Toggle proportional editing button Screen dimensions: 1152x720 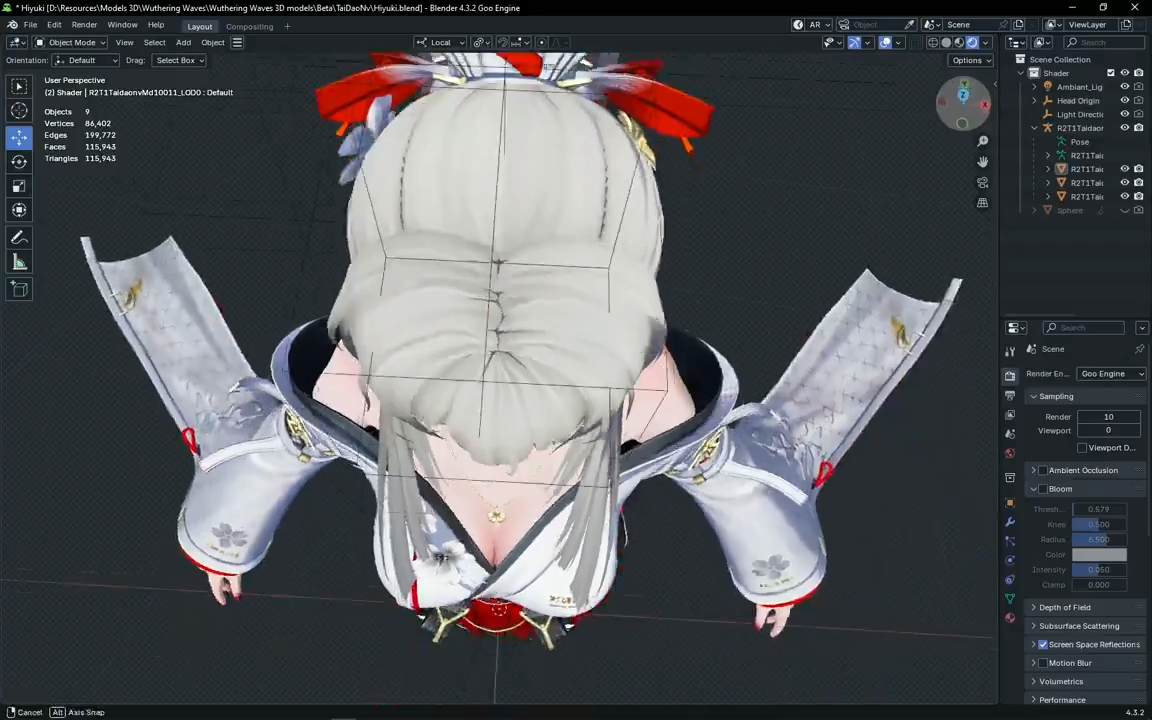(541, 43)
